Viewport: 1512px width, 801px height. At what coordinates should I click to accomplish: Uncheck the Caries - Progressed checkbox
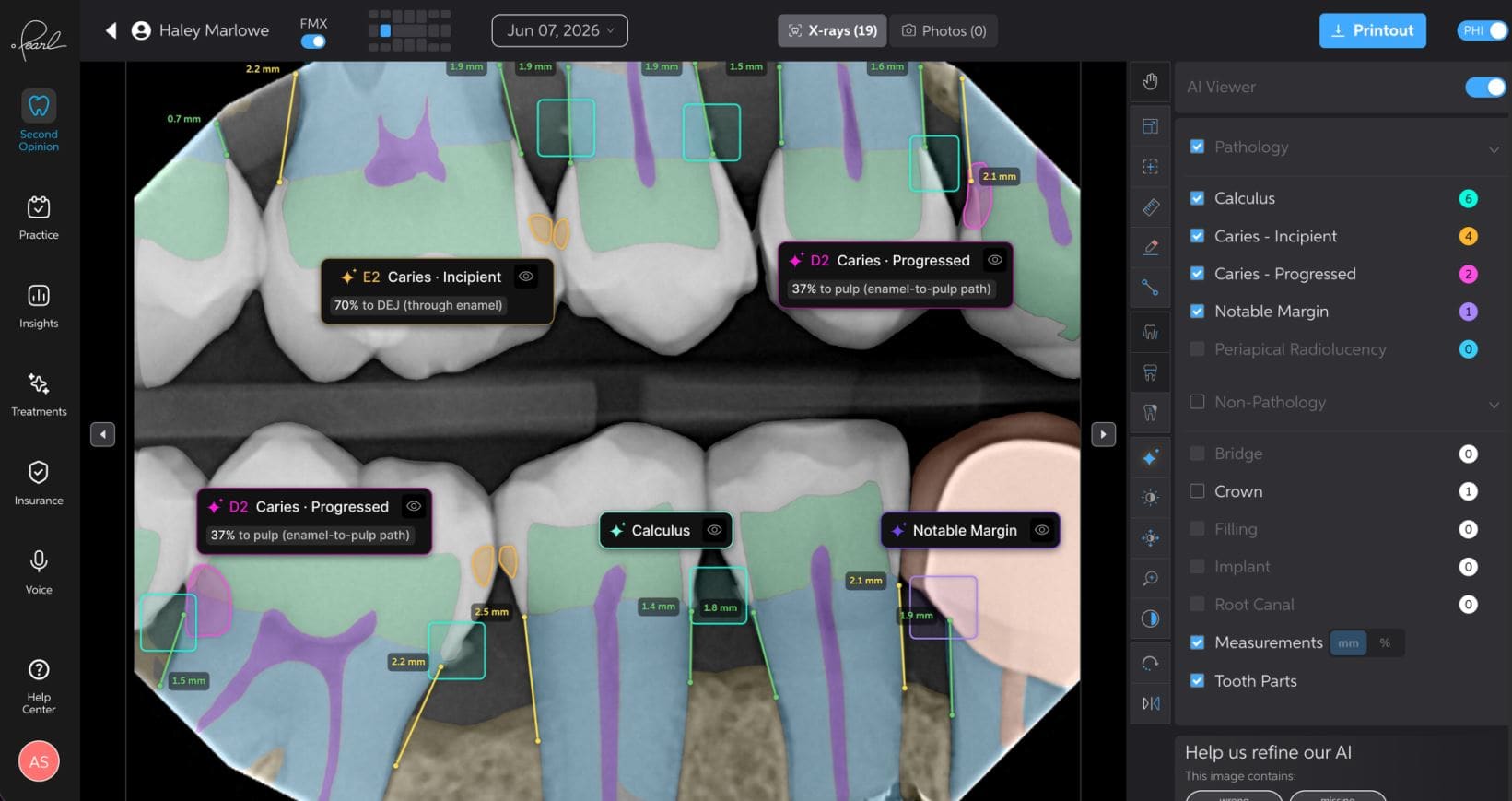(x=1197, y=274)
